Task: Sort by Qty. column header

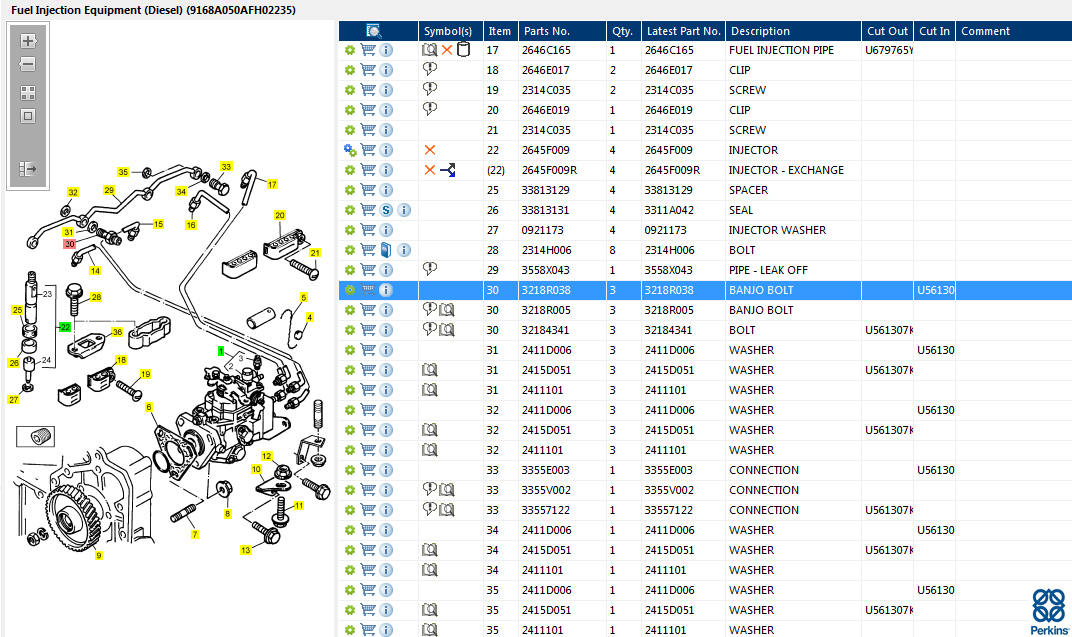Action: click(623, 31)
